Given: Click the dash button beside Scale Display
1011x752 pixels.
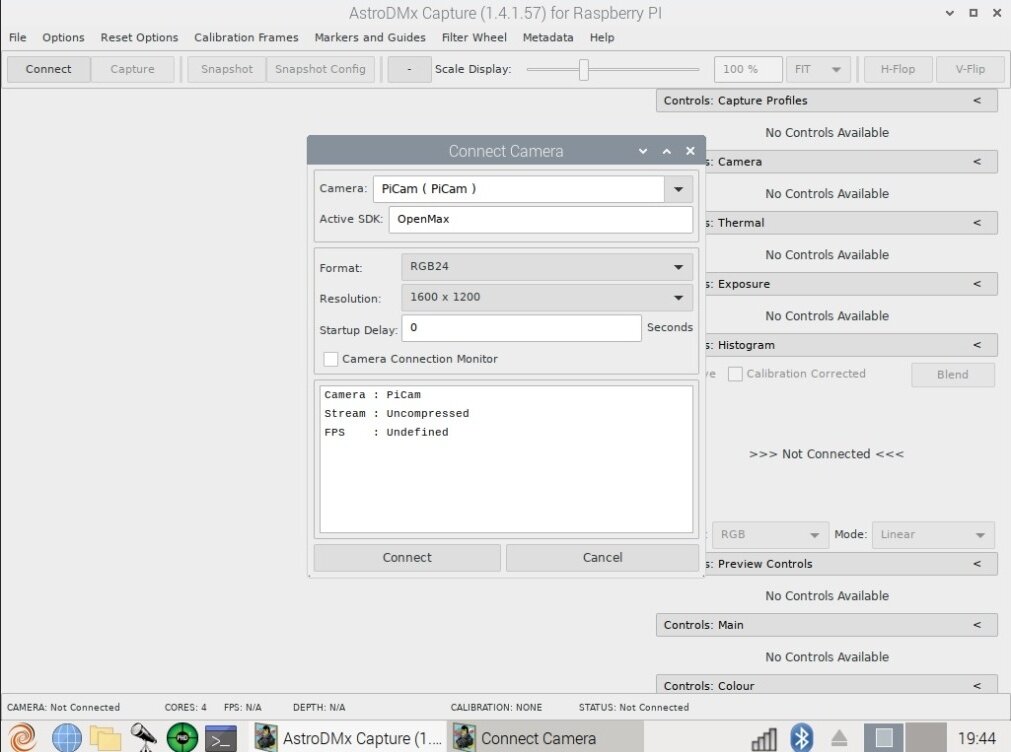Looking at the screenshot, I should 409,69.
